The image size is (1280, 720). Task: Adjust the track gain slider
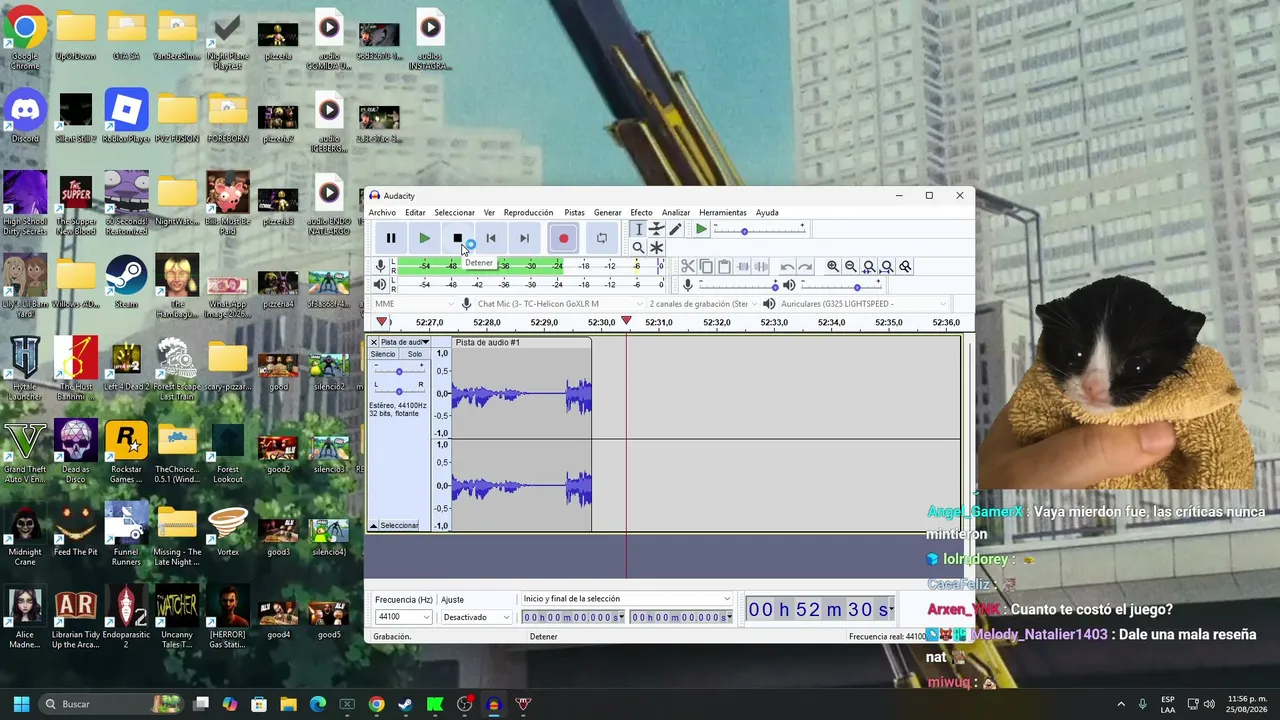coord(399,371)
